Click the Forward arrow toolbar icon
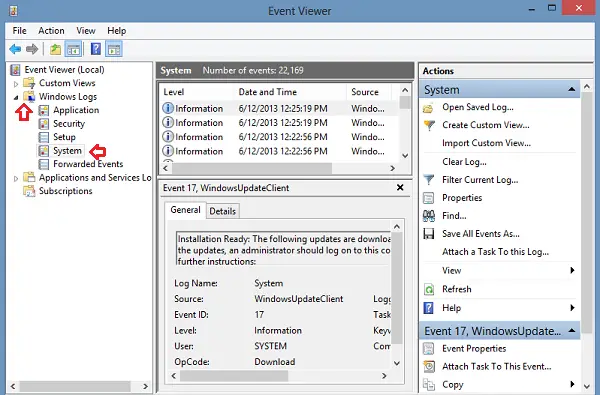Viewport: 600px width, 395px height. pos(32,49)
